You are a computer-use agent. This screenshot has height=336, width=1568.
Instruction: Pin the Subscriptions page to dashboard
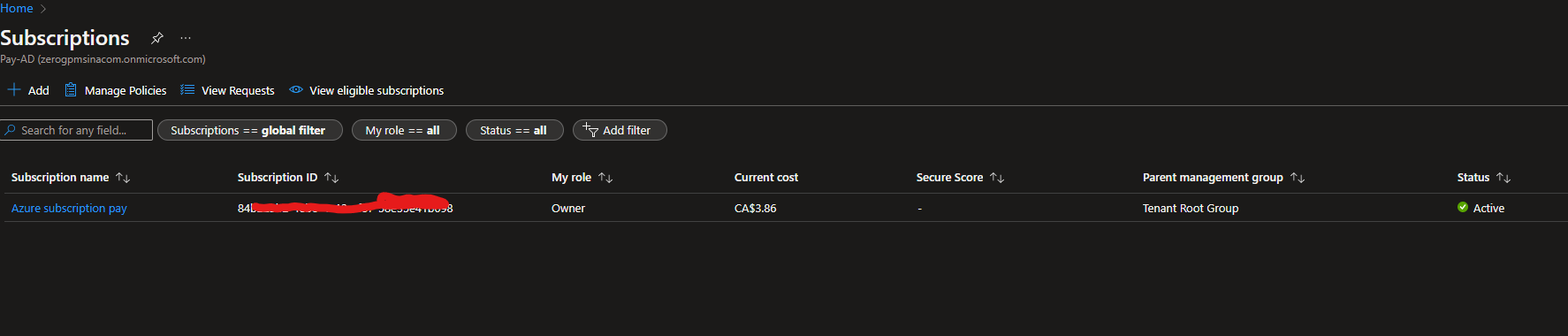(x=156, y=38)
